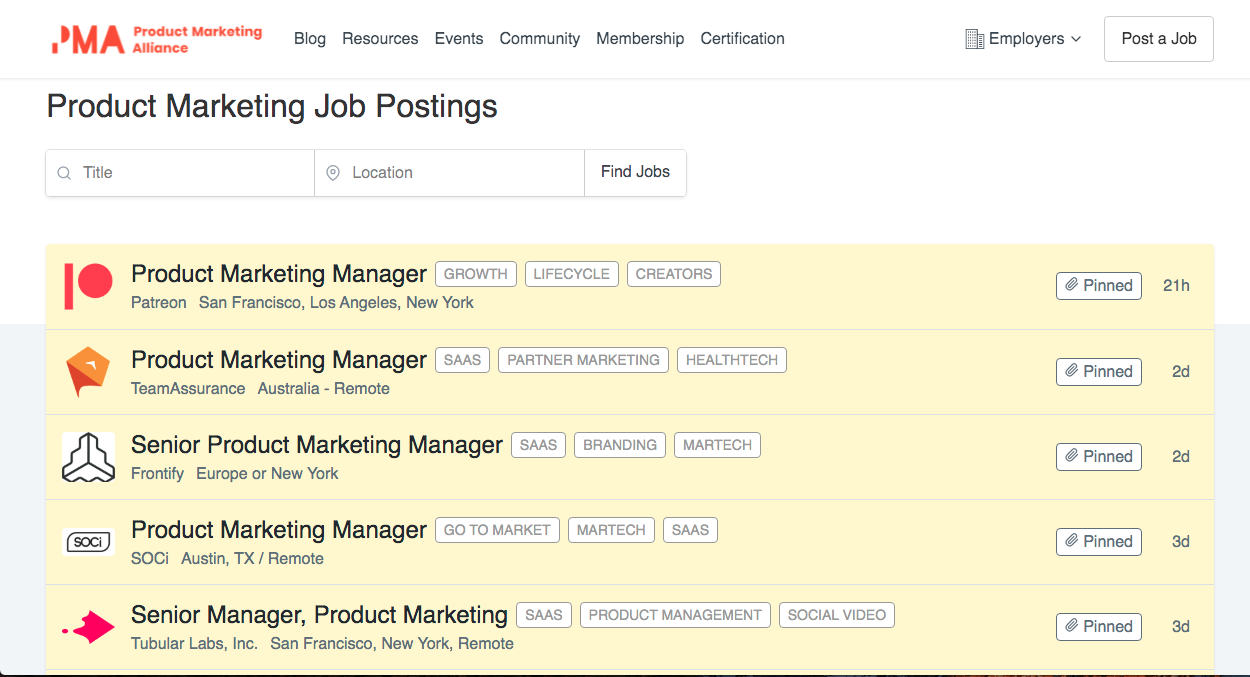Click the search magnifier icon in Title field

[64, 173]
